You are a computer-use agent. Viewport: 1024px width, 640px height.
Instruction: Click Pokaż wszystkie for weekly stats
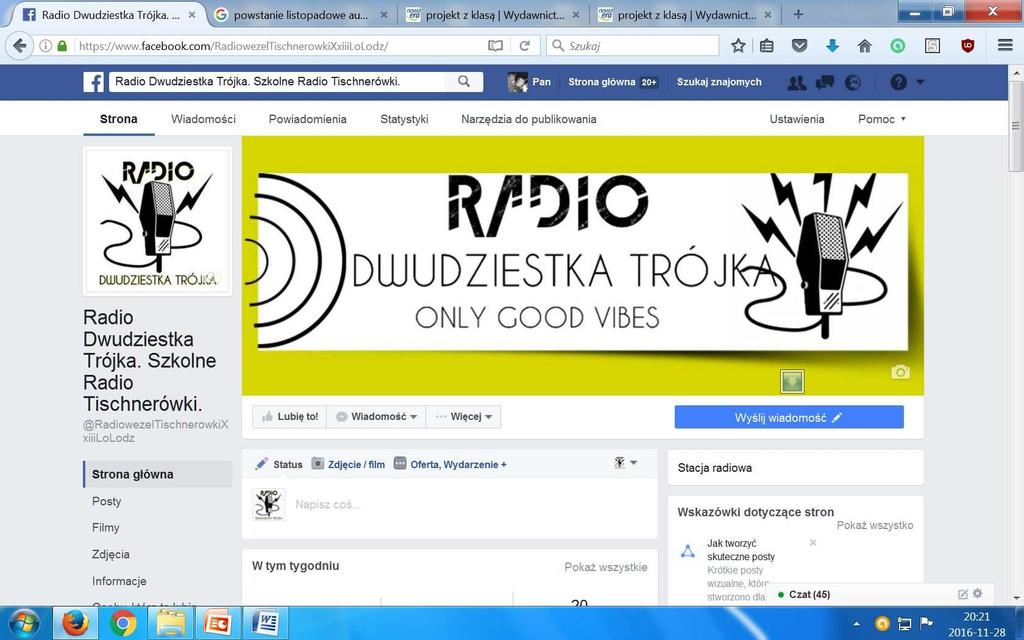pyautogui.click(x=606, y=567)
